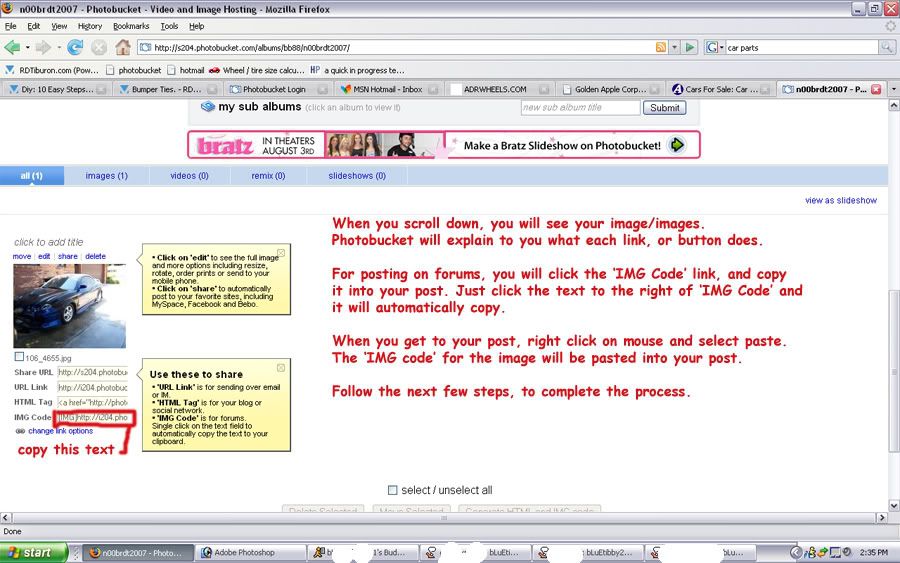Click play arrow on Bratz slideshow banner
This screenshot has height=563, width=900.
(x=677, y=145)
